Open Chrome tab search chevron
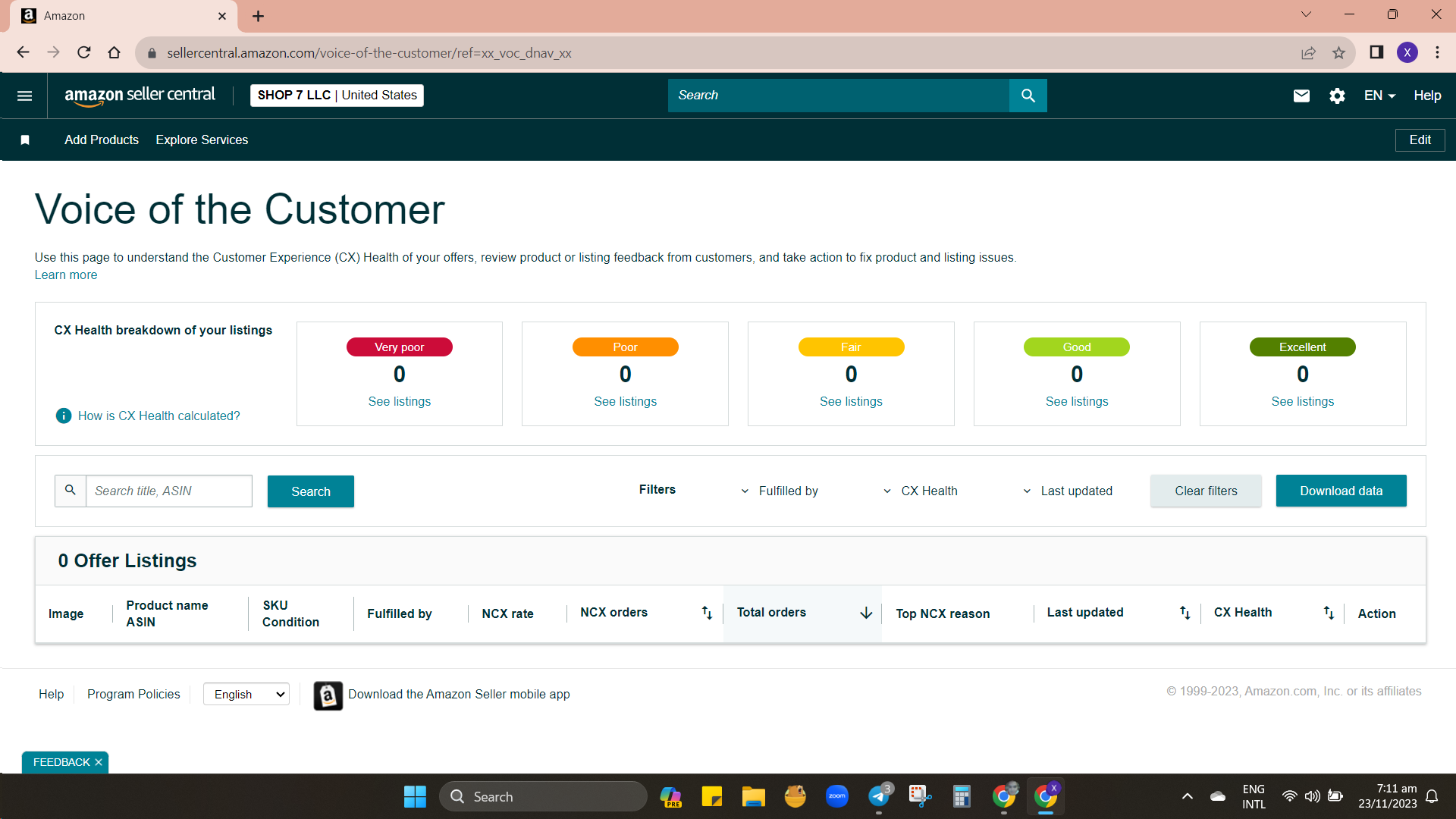 tap(1306, 14)
